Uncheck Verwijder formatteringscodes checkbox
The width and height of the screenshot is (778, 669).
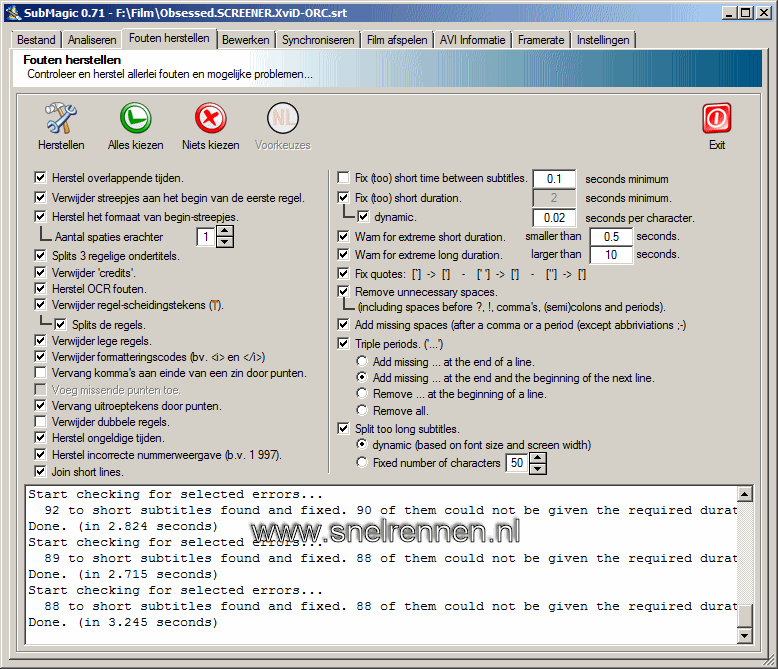point(40,356)
